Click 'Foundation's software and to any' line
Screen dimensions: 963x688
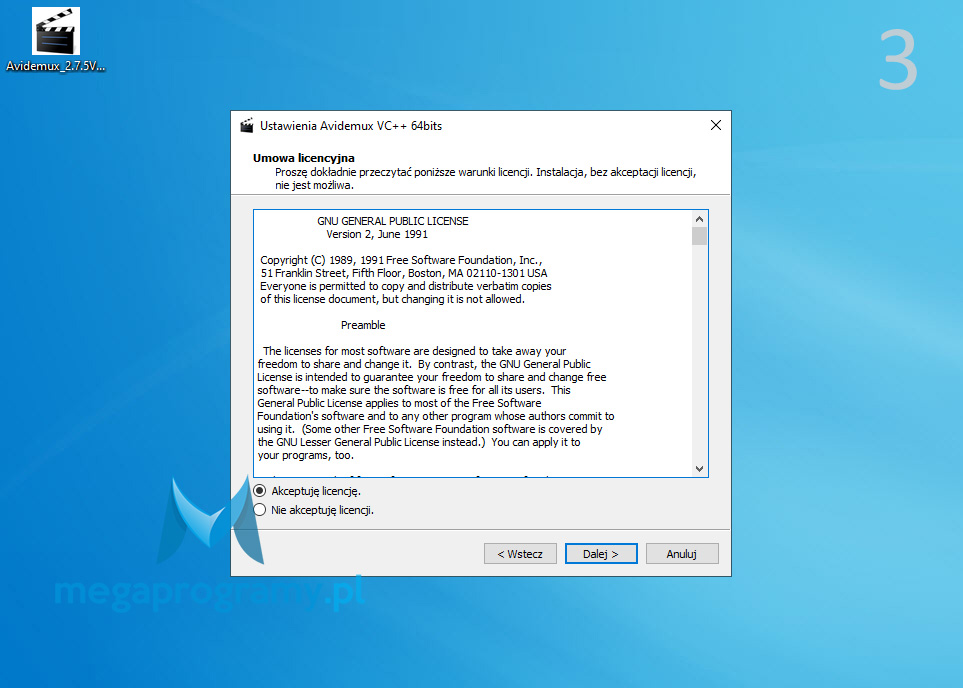435,416
